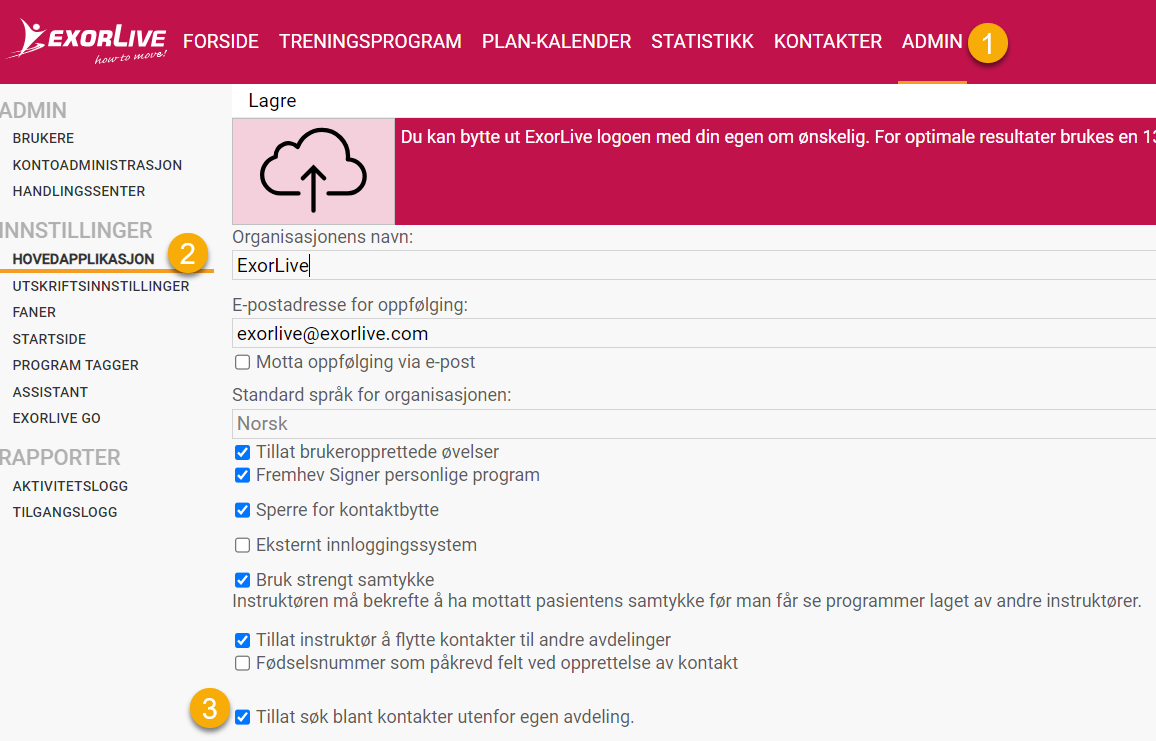Select HOVEDAPPLIKASJON settings
Screen dimensions: 1156x741
click(83, 260)
